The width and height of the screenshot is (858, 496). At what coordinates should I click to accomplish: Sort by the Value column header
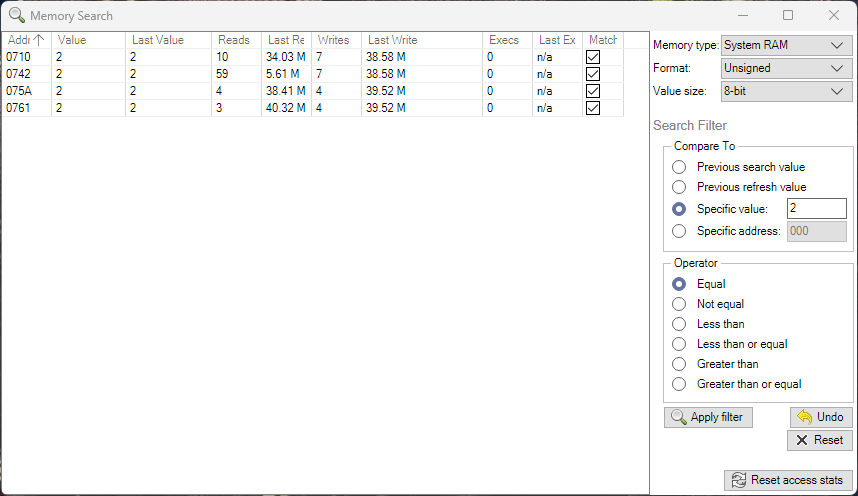[x=88, y=40]
